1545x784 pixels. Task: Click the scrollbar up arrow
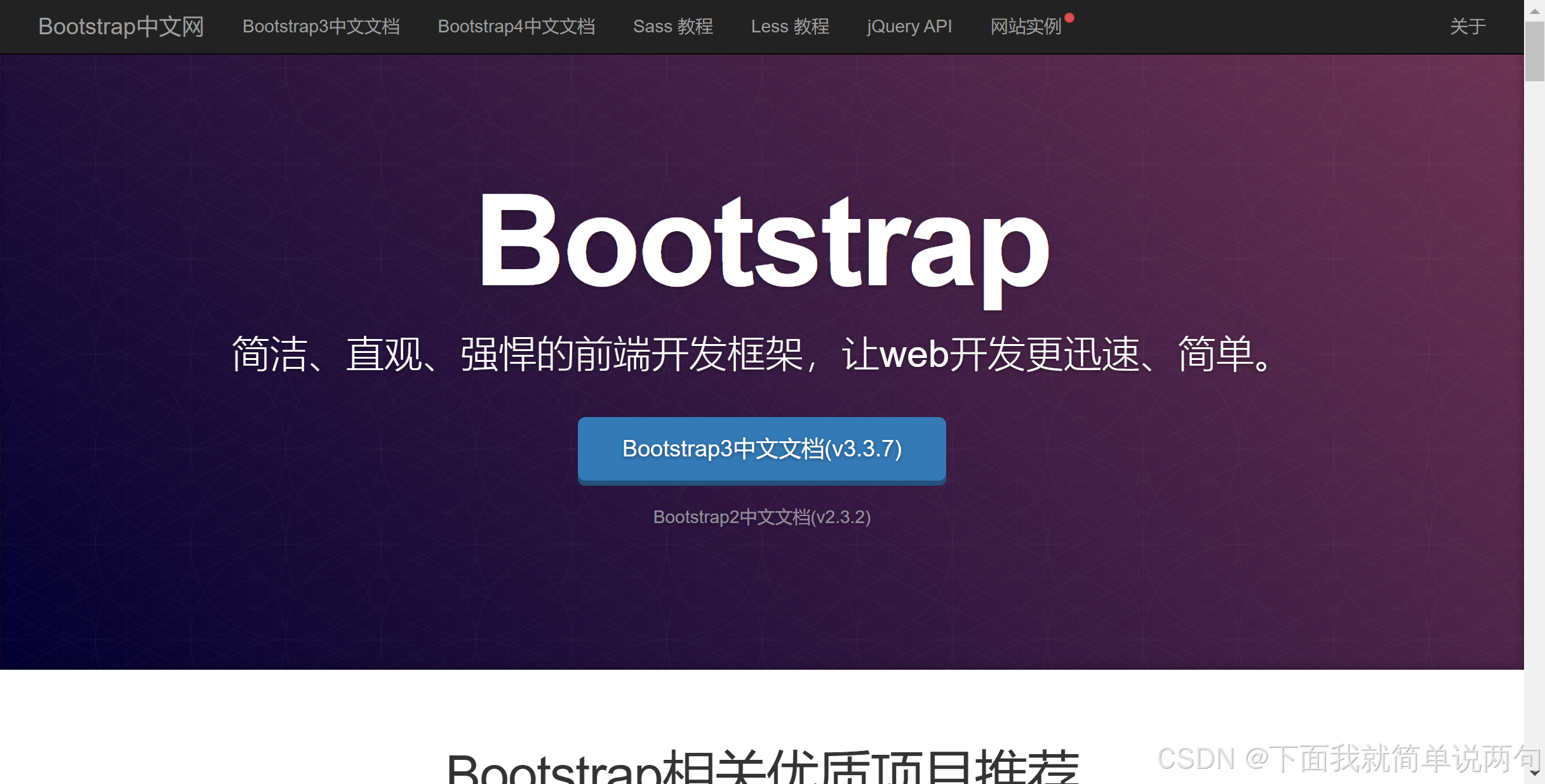pyautogui.click(x=1535, y=11)
